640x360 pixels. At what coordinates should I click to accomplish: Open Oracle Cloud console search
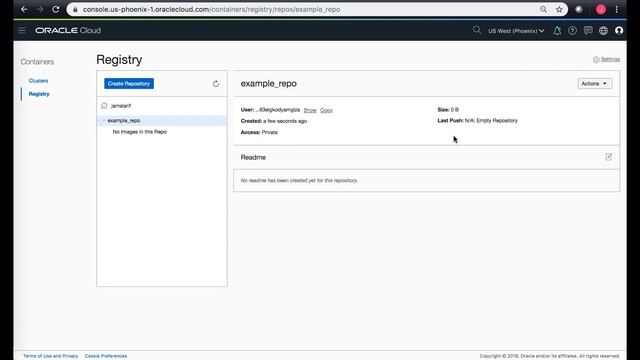477,30
